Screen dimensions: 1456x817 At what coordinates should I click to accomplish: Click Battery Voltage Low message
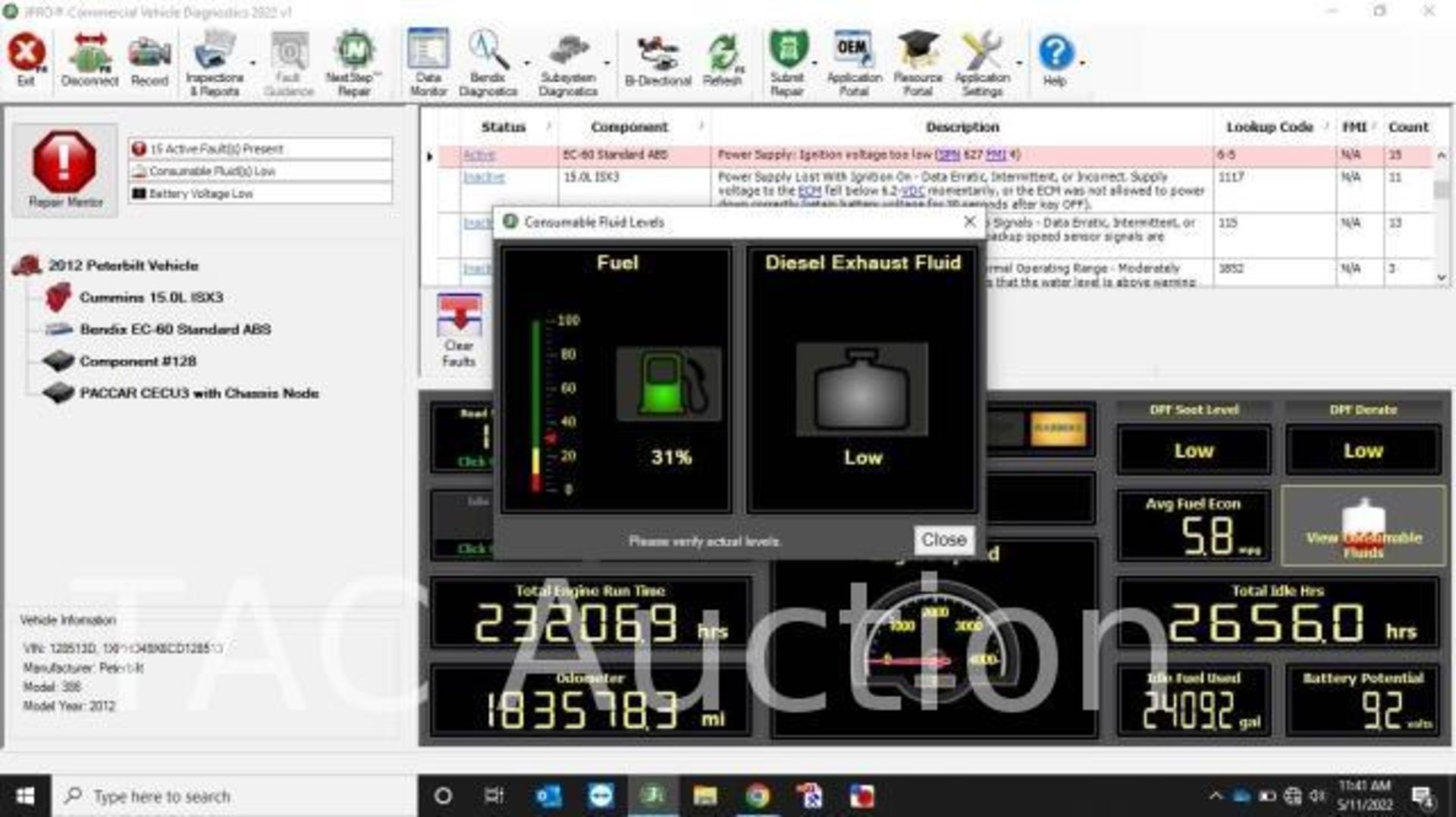pyautogui.click(x=260, y=194)
